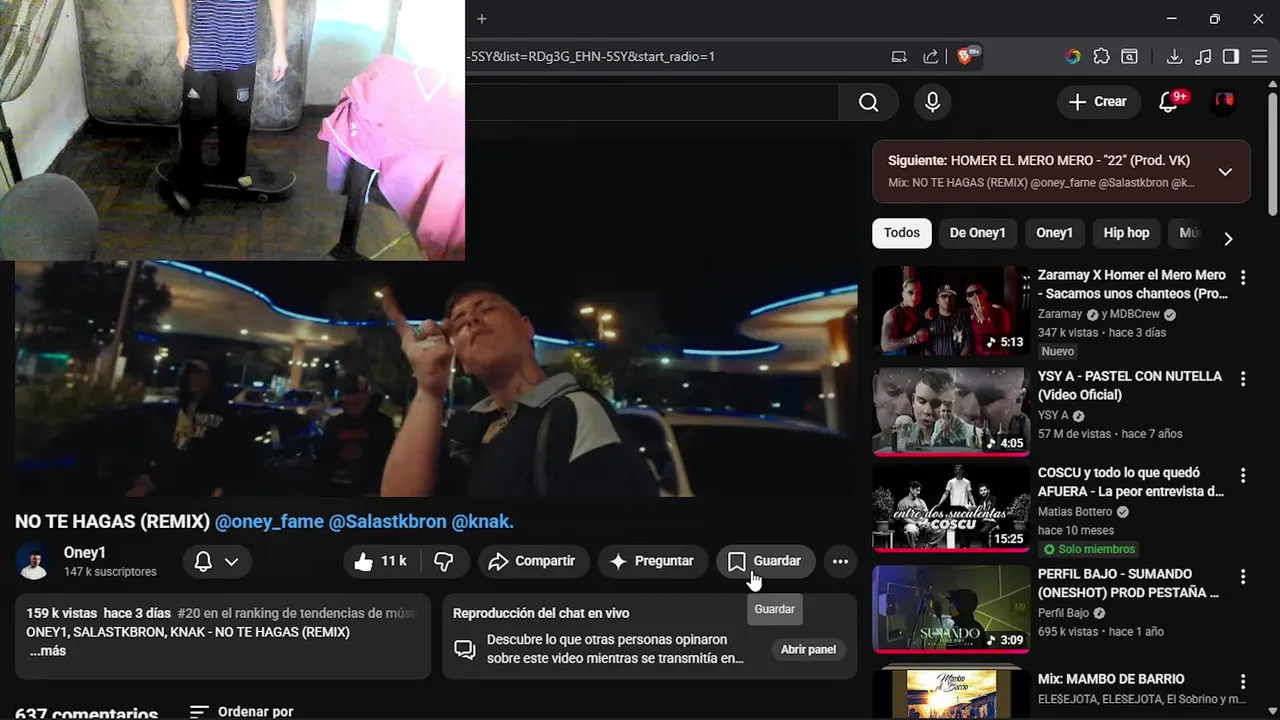Click the Oney1 channel avatar
The width and height of the screenshot is (1280, 720).
(33, 562)
